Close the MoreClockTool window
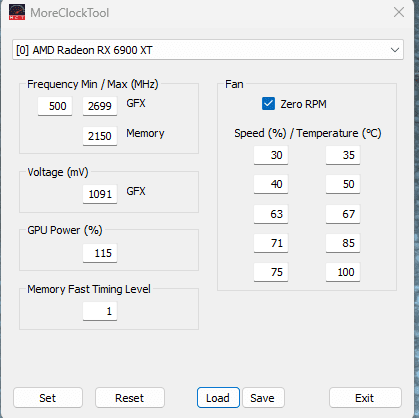419x418 pixels. point(399,13)
